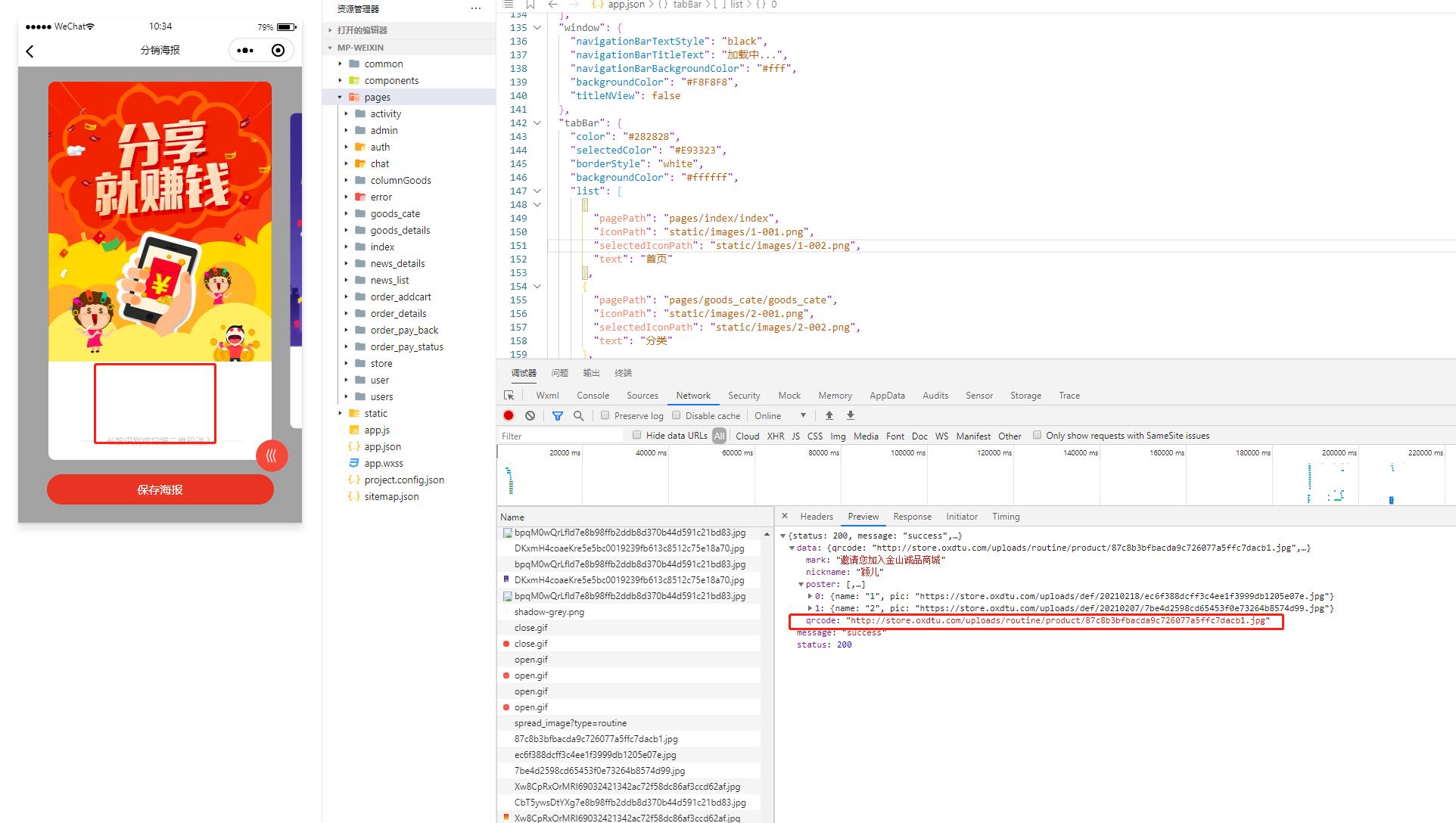Filter network requests by Img
Viewport: 1456px width, 823px height.
click(x=838, y=436)
